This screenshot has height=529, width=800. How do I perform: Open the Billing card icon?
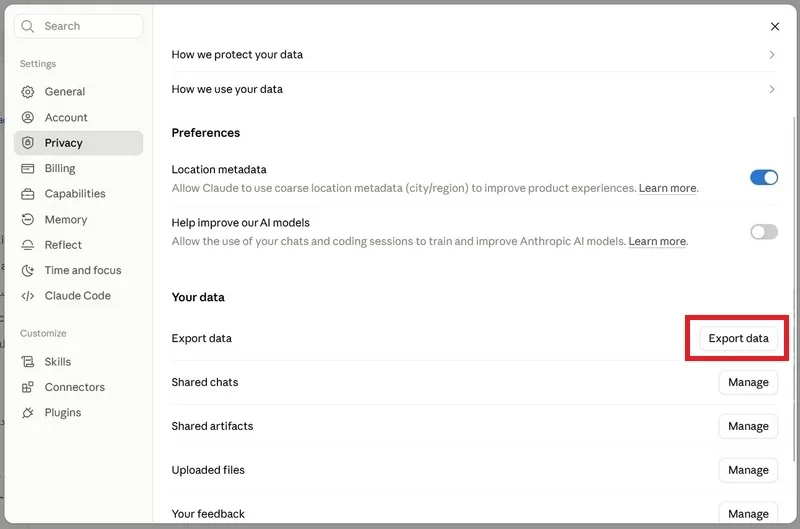pyautogui.click(x=28, y=168)
